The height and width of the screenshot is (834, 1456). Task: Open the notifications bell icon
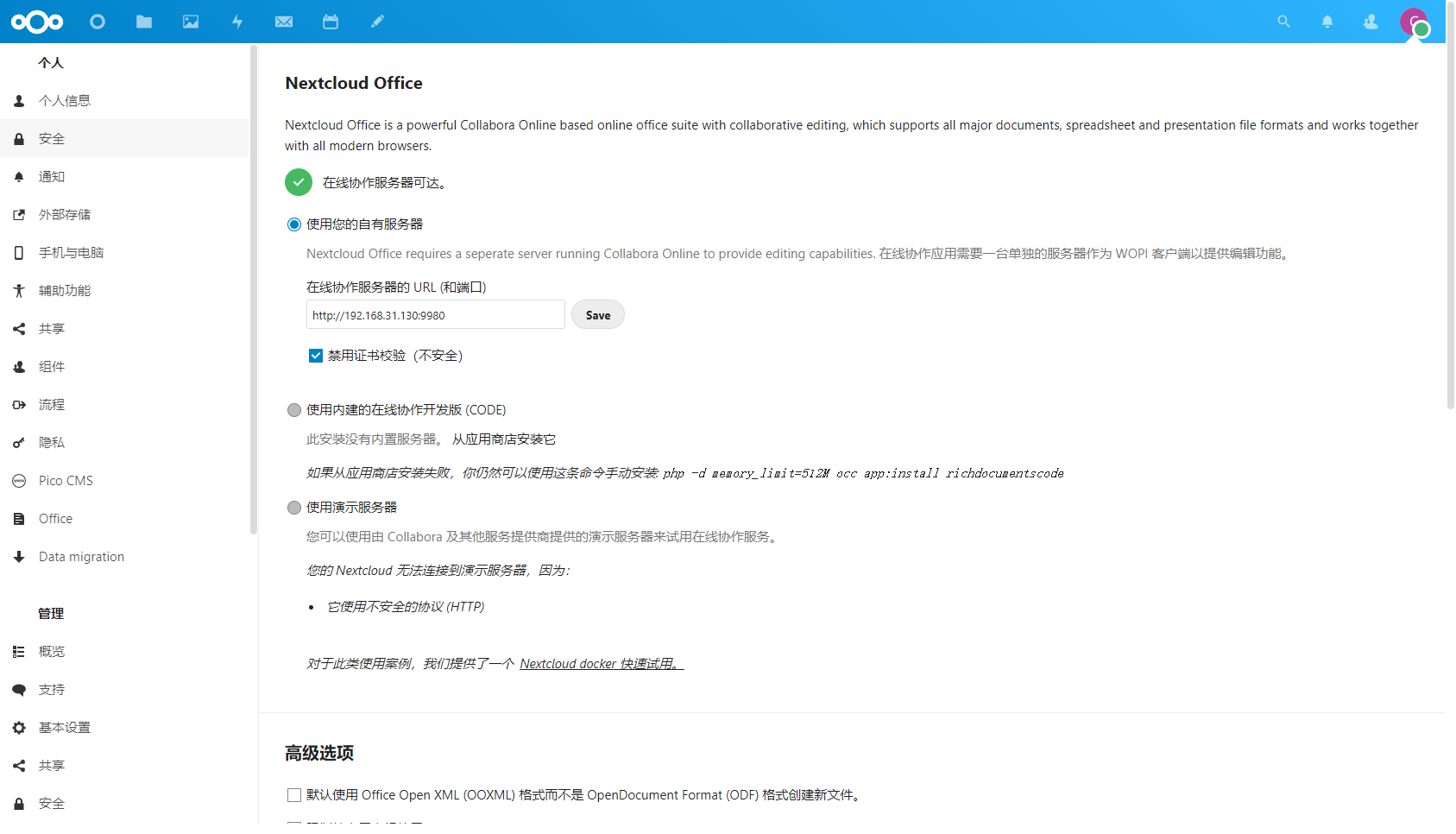(1327, 22)
